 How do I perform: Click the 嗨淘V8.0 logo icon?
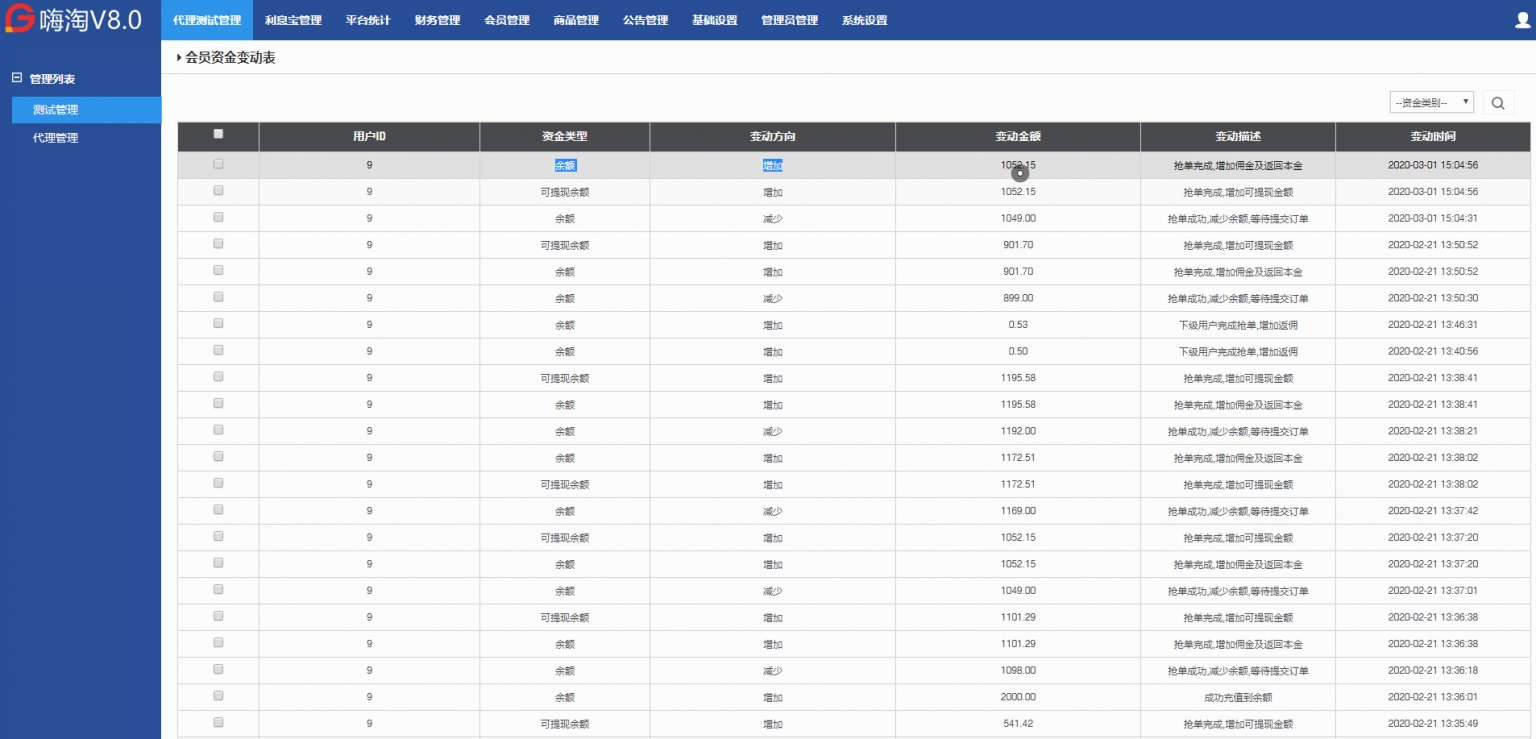18,19
